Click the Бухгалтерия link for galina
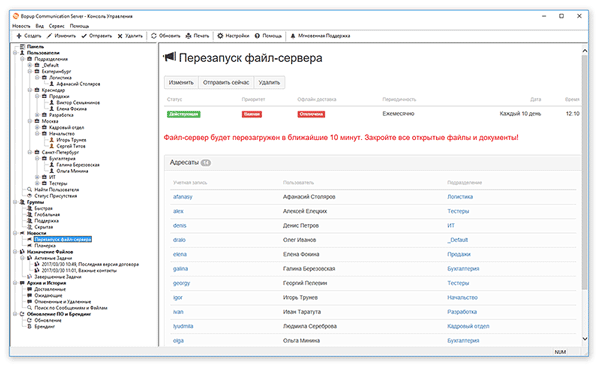 click(463, 269)
